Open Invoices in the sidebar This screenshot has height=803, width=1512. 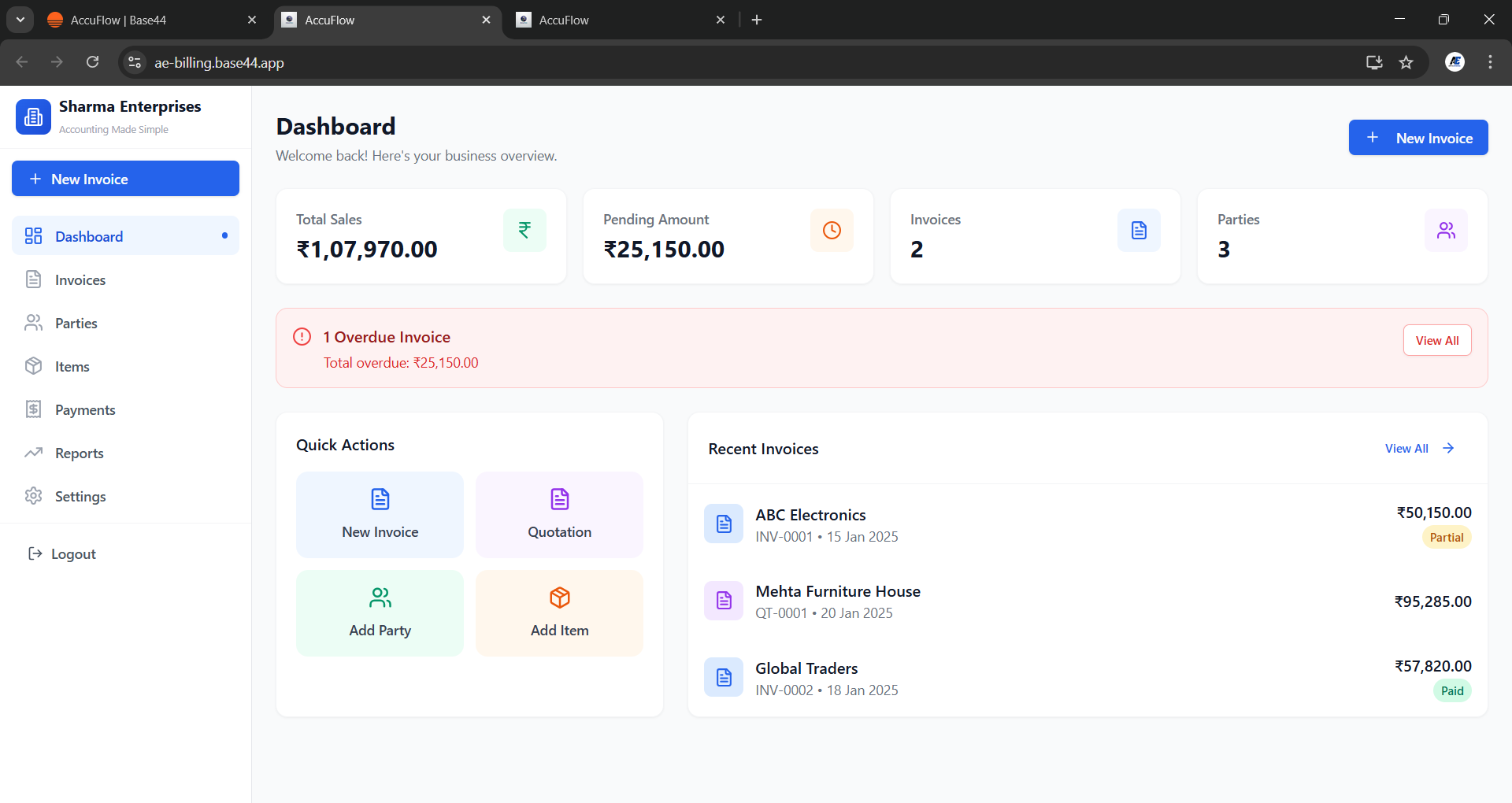click(x=125, y=279)
